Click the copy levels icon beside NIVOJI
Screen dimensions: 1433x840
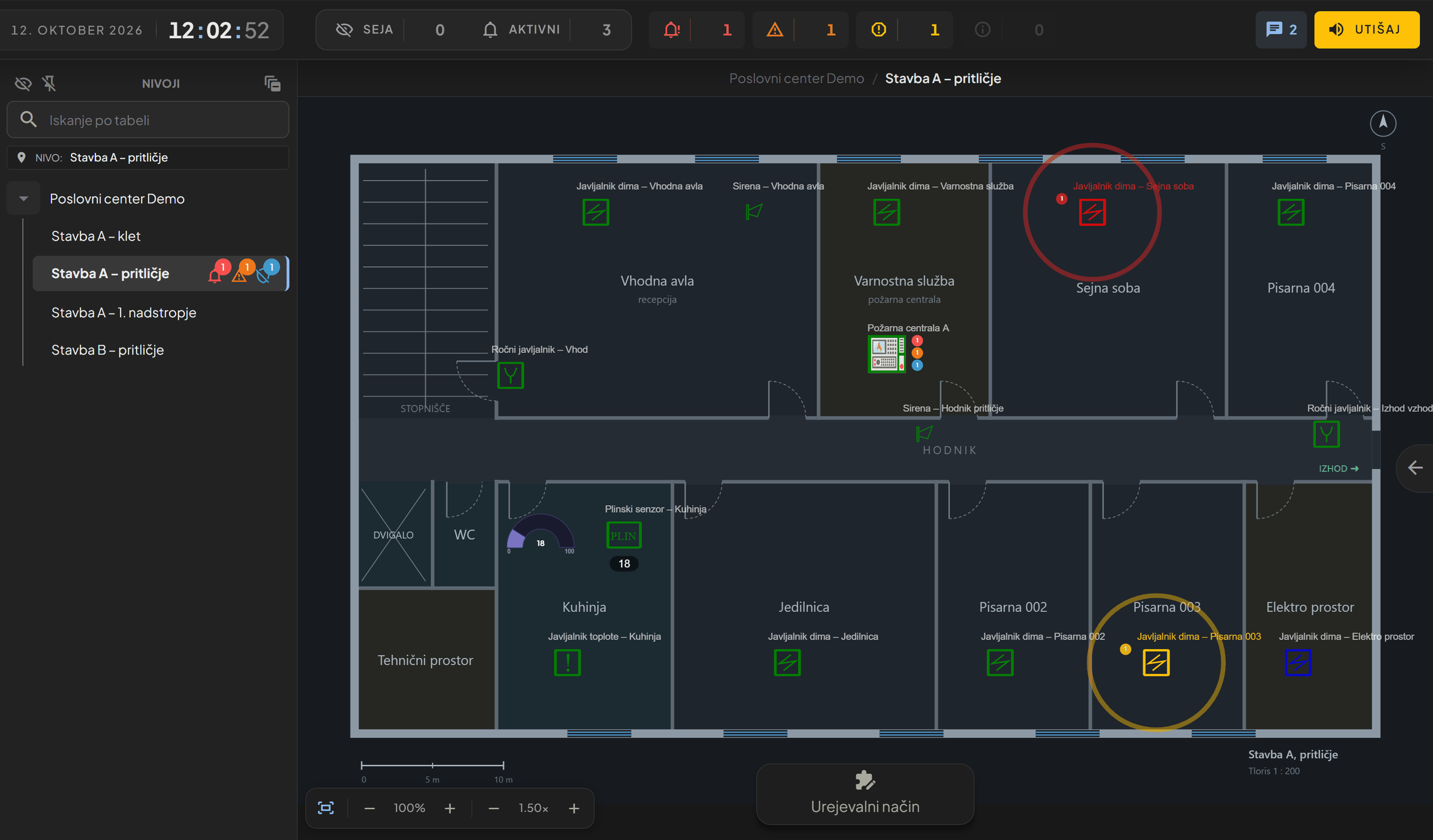point(272,84)
